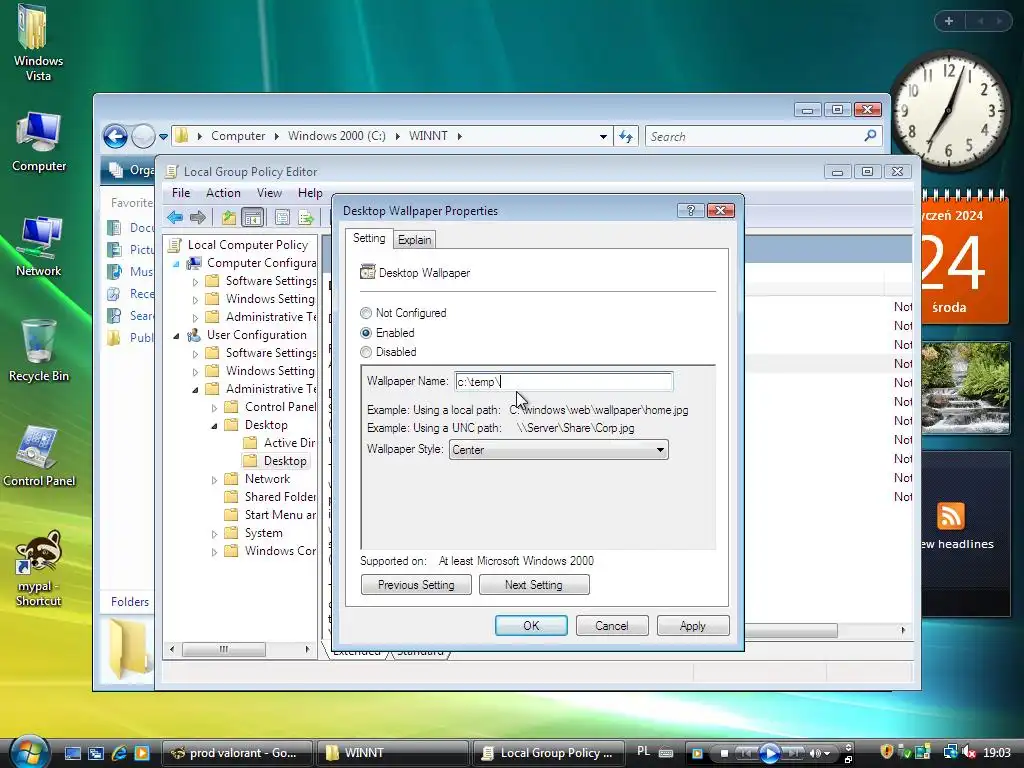Viewport: 1024px width, 768px height.
Task: Click the Forward arrow in Group Policy Editor toolbar
Action: pos(198,217)
